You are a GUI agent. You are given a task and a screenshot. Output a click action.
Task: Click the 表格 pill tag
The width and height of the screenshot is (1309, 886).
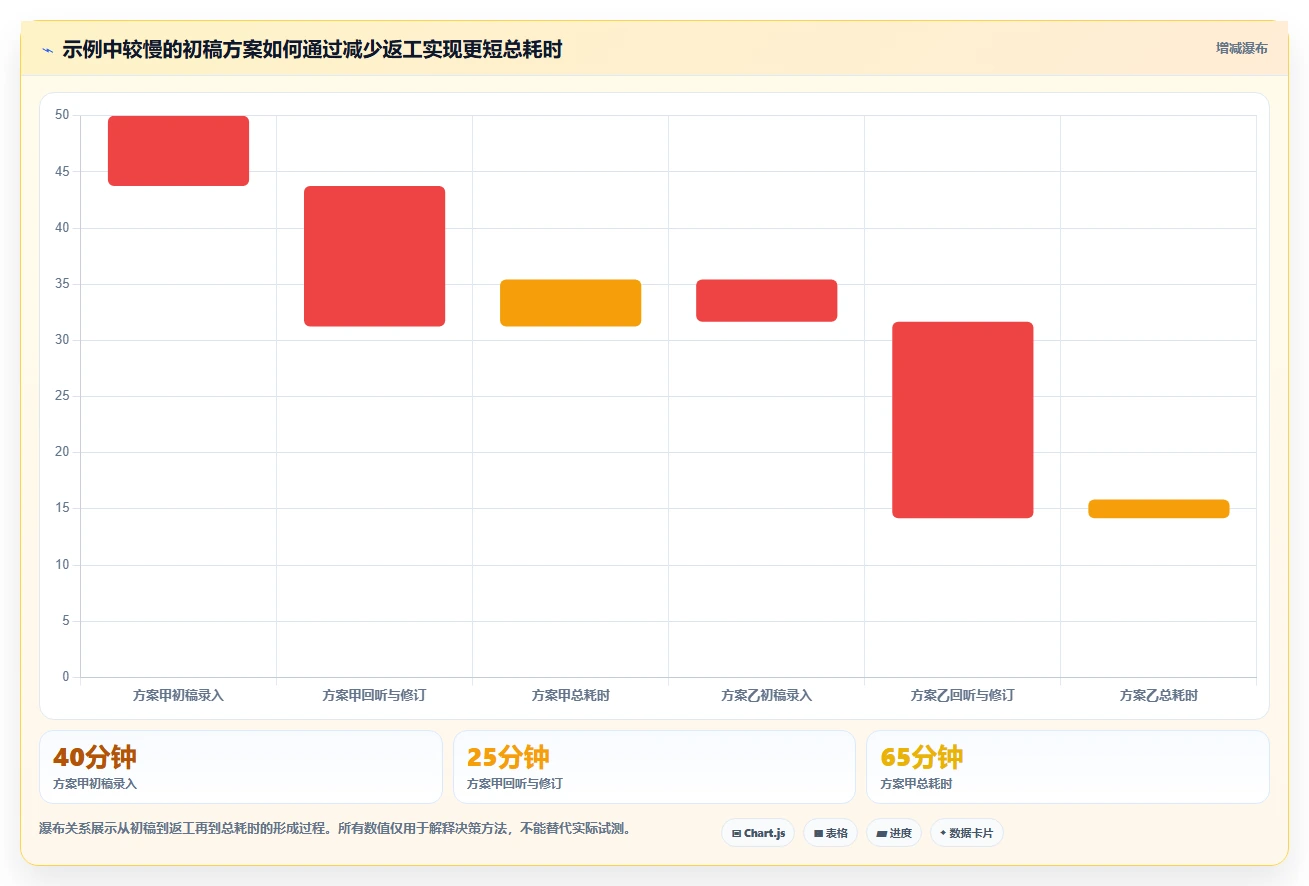(x=830, y=833)
